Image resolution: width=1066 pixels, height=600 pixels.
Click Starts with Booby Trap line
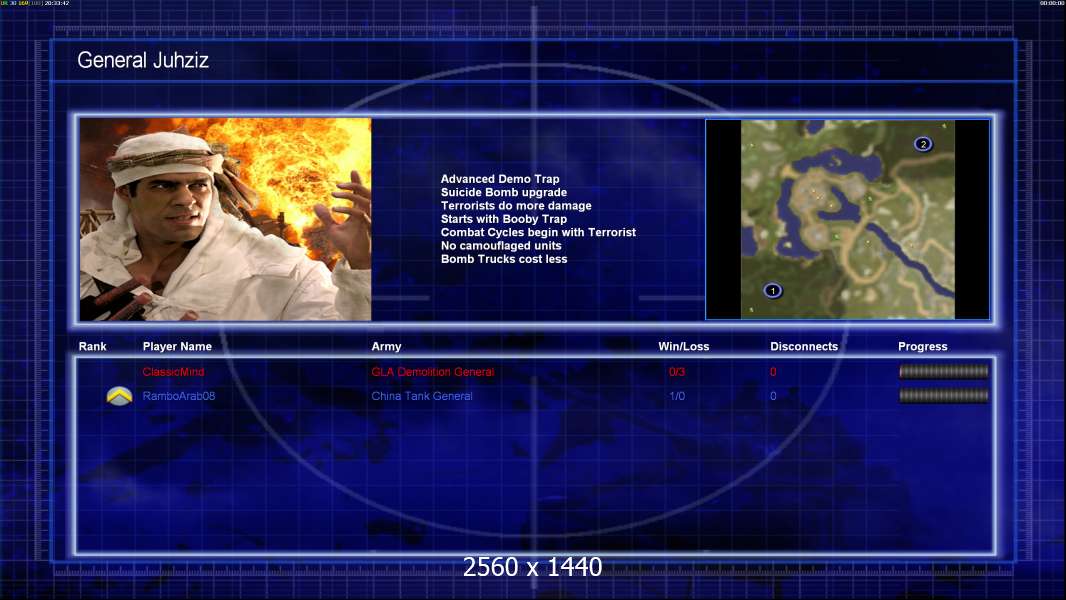pos(504,219)
